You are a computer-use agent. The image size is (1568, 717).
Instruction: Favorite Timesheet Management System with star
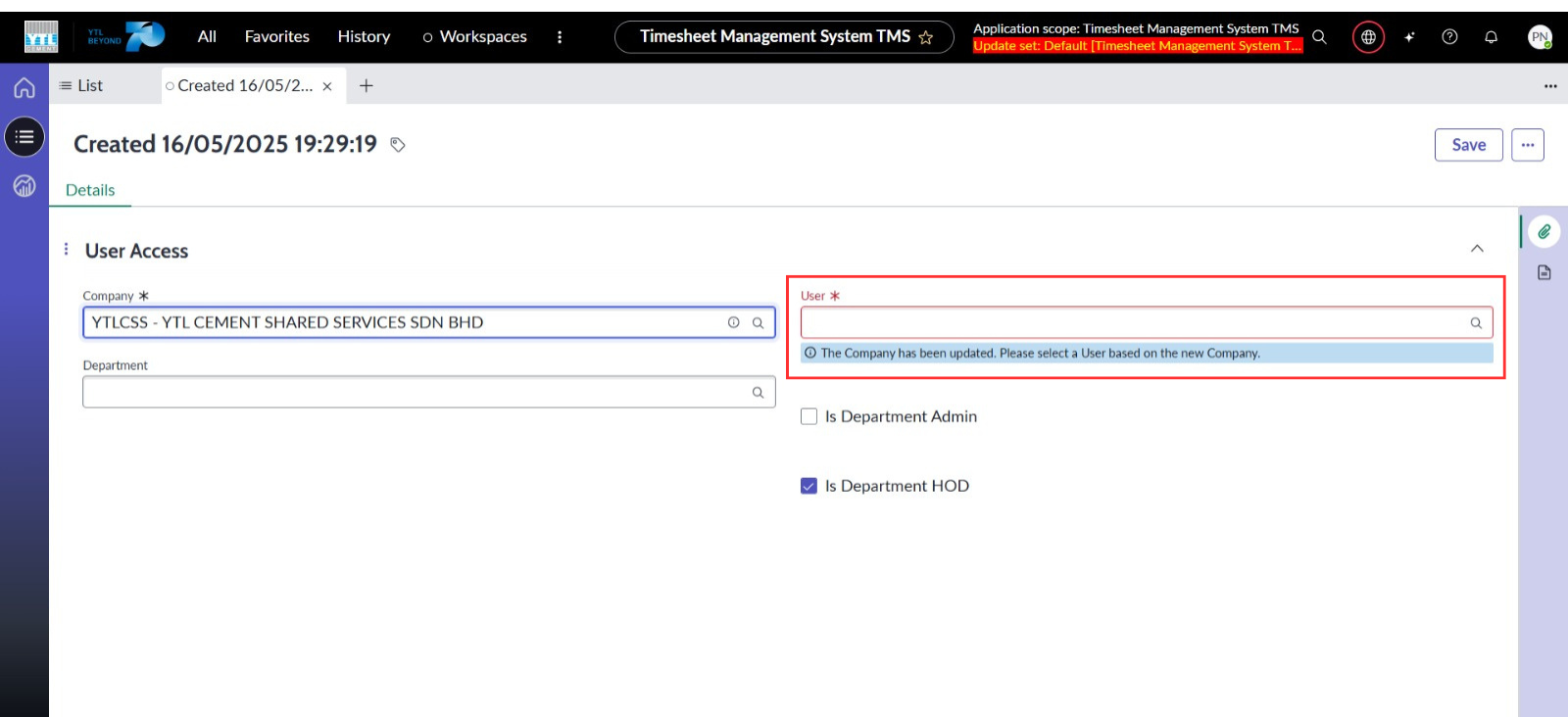(925, 37)
